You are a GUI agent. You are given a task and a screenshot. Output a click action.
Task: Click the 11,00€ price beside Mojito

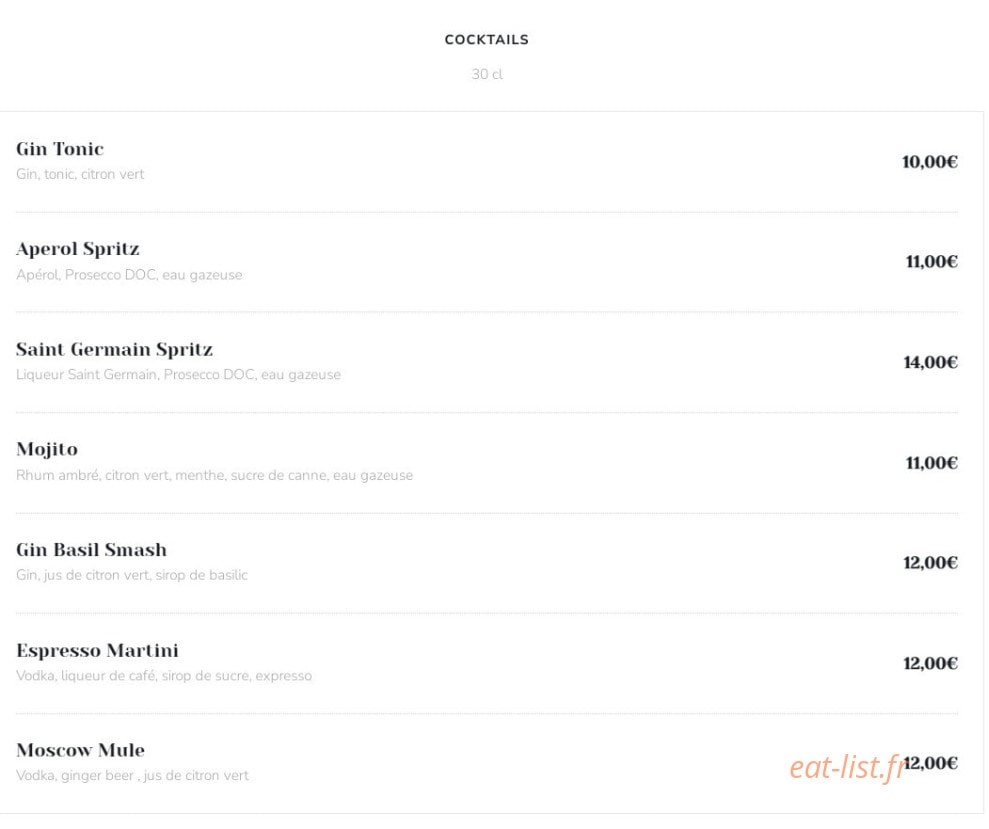pyautogui.click(x=932, y=463)
